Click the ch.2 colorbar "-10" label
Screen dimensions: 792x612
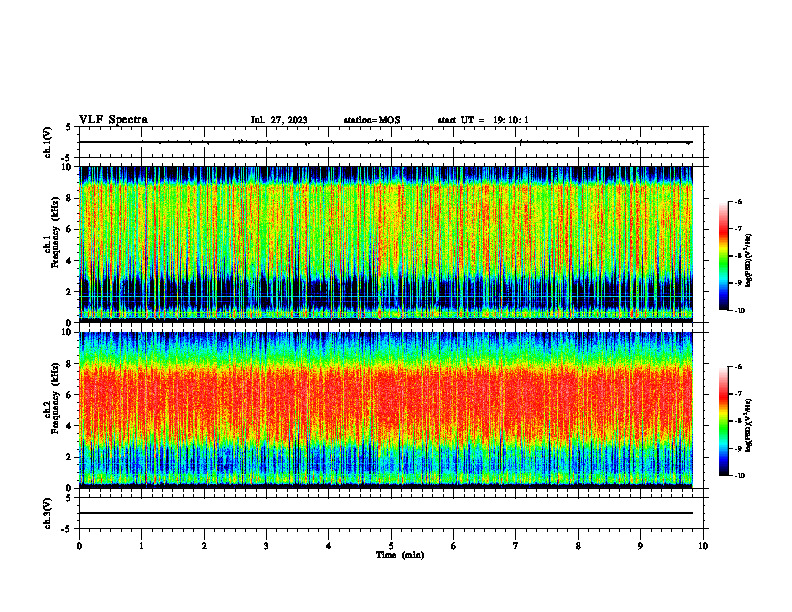tap(739, 476)
